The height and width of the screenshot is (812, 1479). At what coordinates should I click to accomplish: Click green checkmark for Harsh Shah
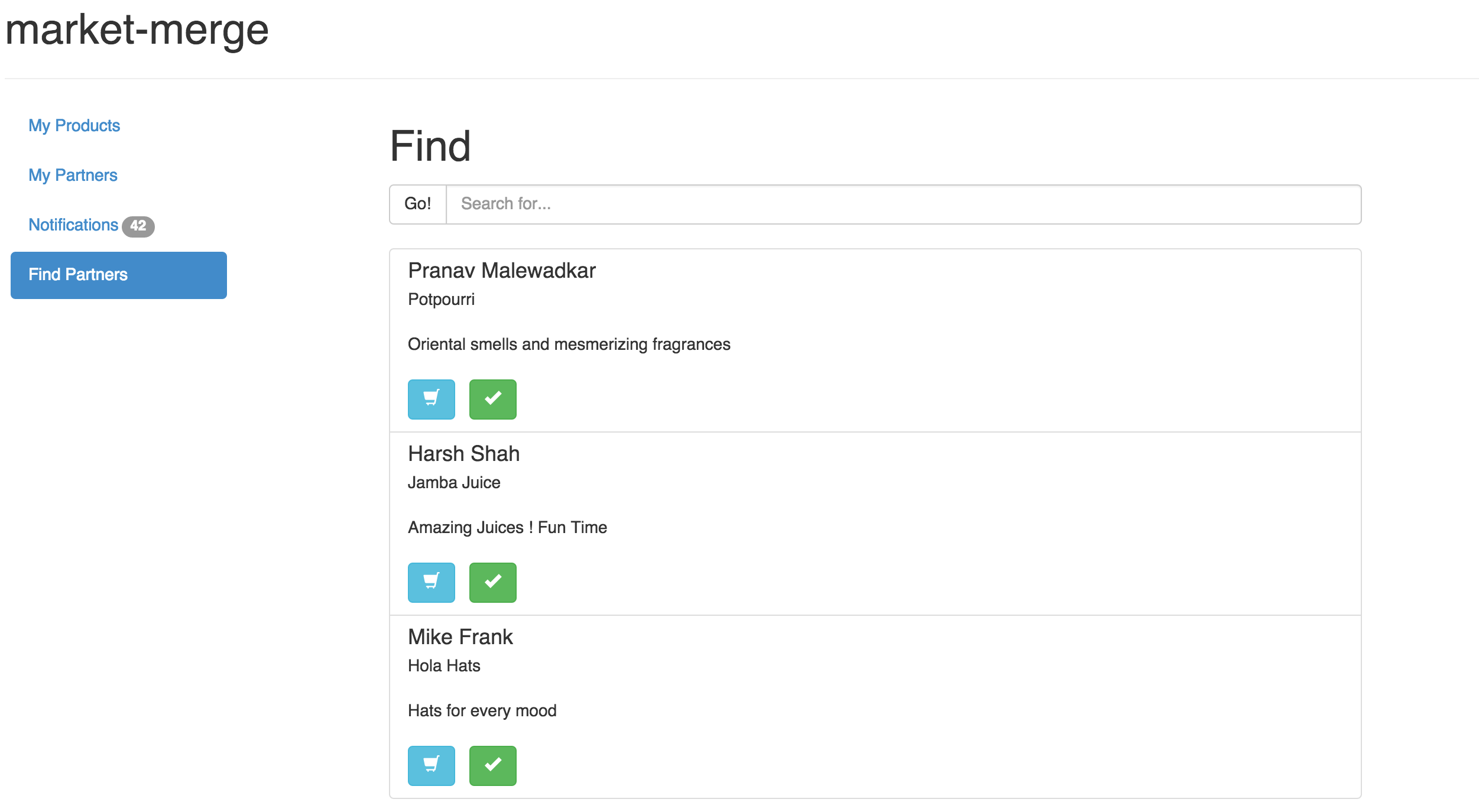(x=492, y=582)
